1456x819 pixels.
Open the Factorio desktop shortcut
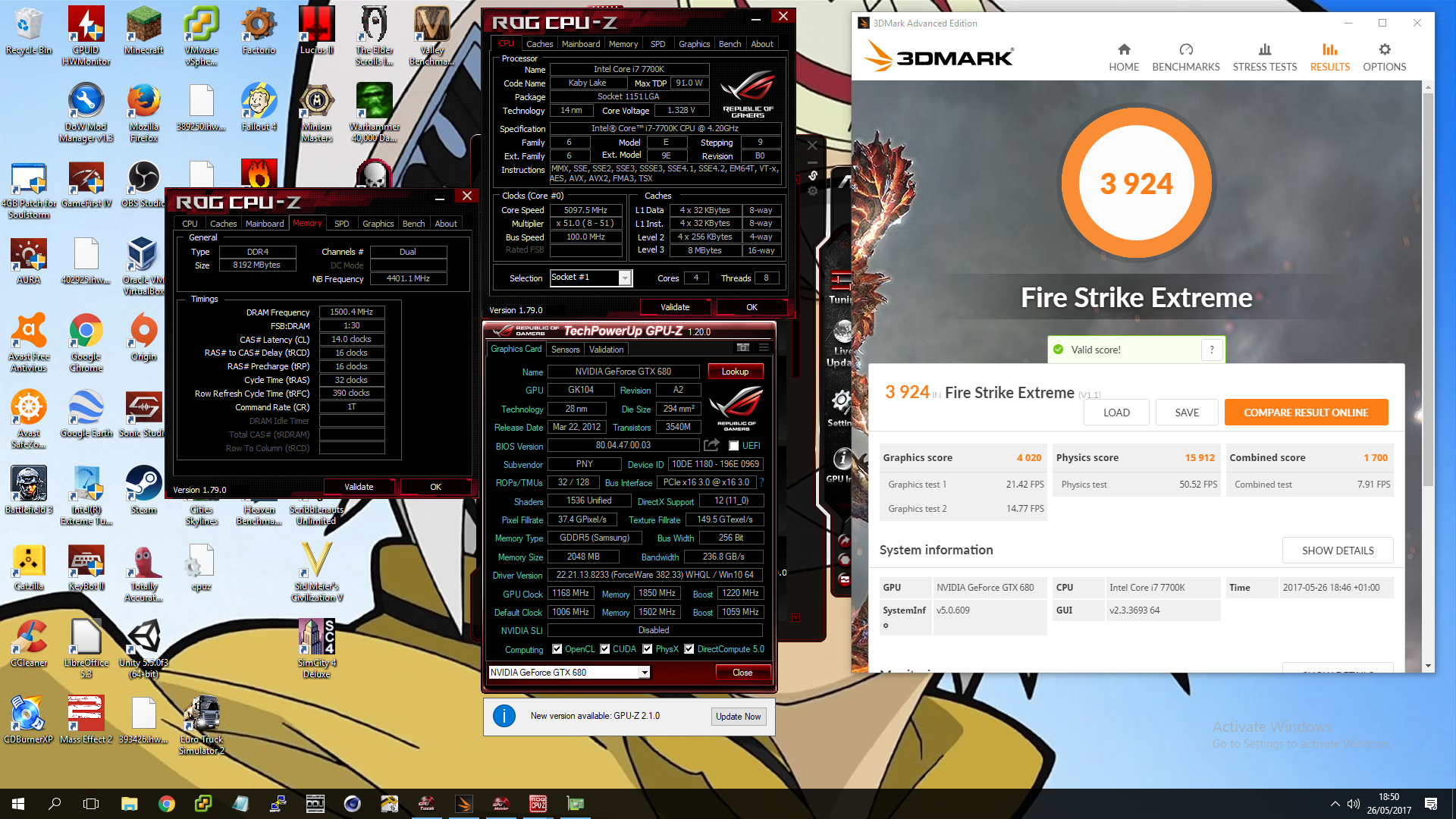[259, 31]
